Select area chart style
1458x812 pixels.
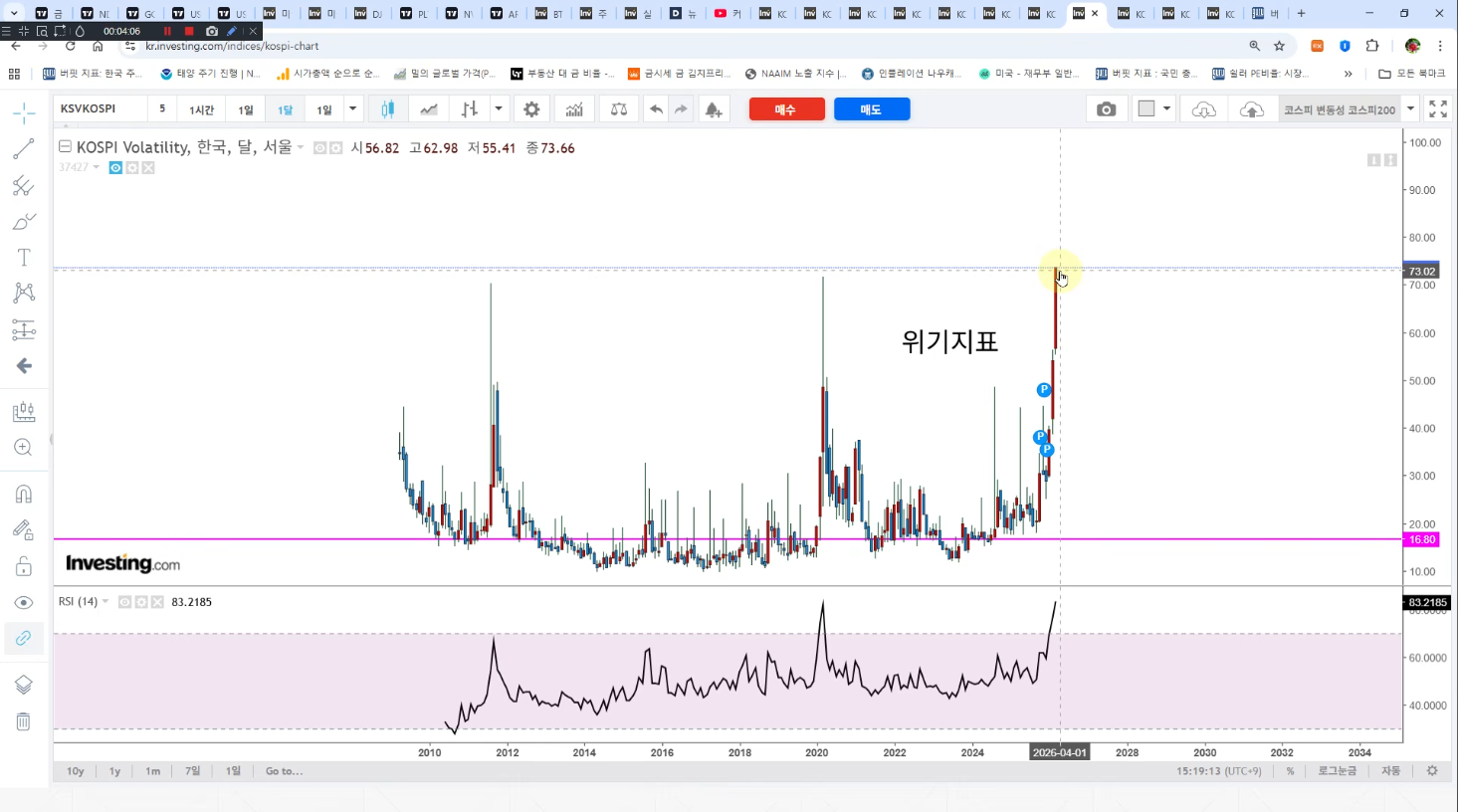(429, 109)
